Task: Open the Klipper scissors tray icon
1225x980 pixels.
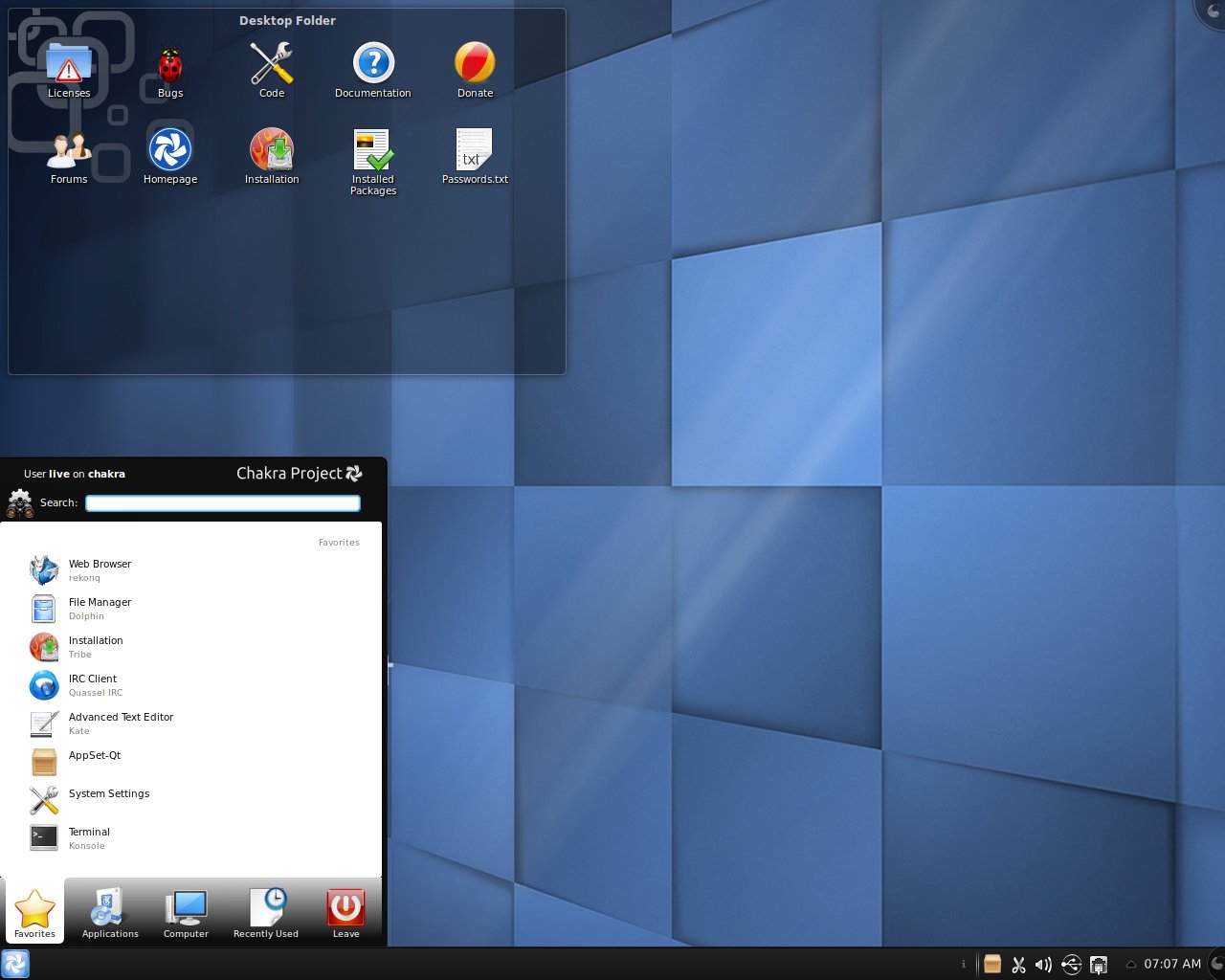Action: tap(1018, 965)
